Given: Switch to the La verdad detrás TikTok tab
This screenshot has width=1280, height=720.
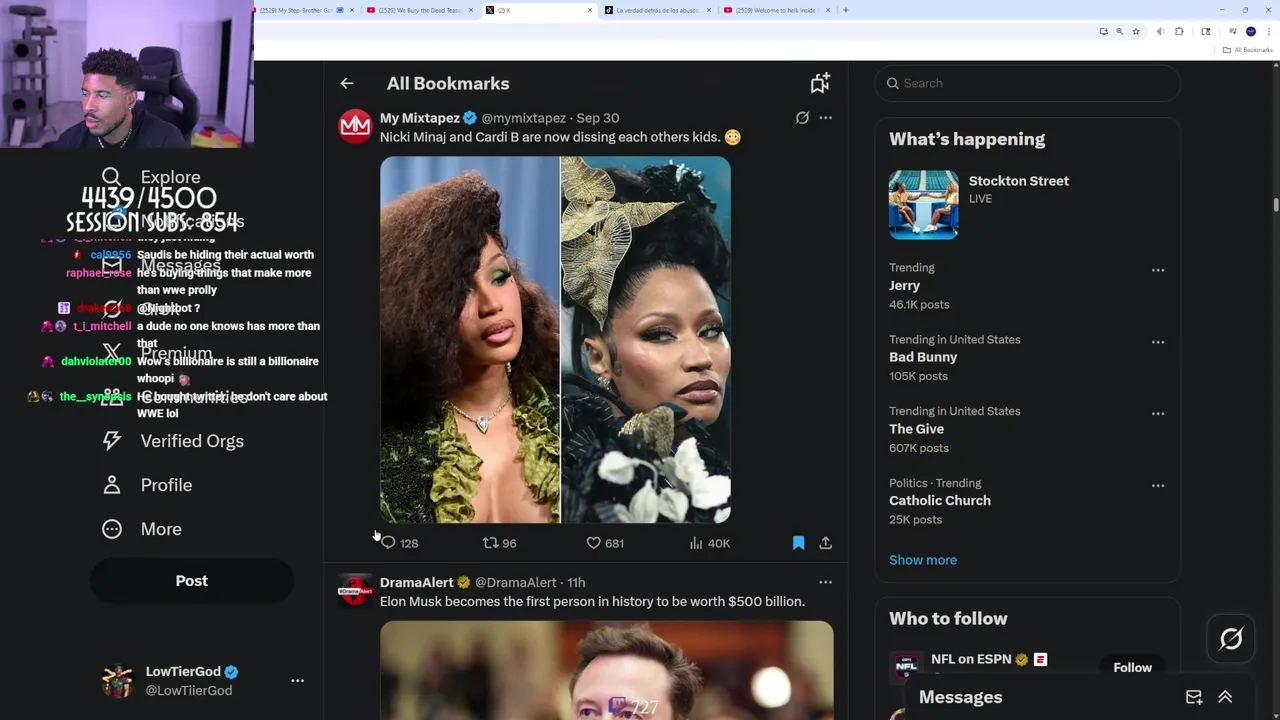Looking at the screenshot, I should (x=656, y=10).
